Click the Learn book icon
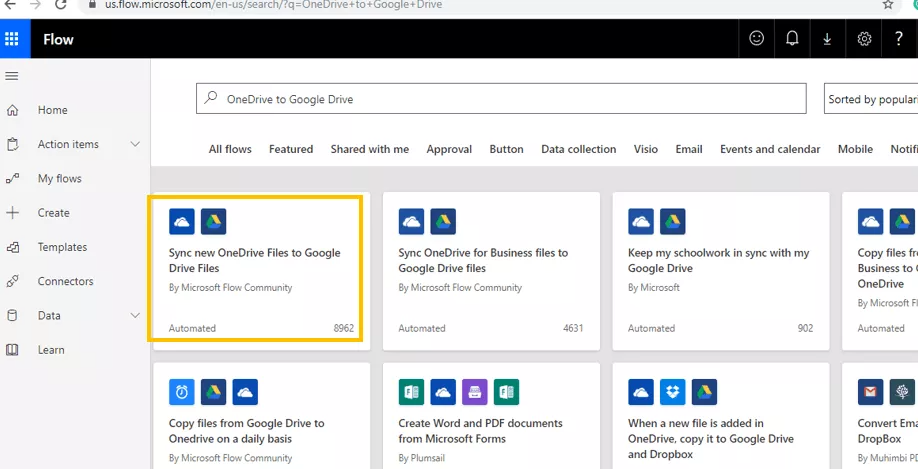This screenshot has width=918, height=469. coord(12,350)
